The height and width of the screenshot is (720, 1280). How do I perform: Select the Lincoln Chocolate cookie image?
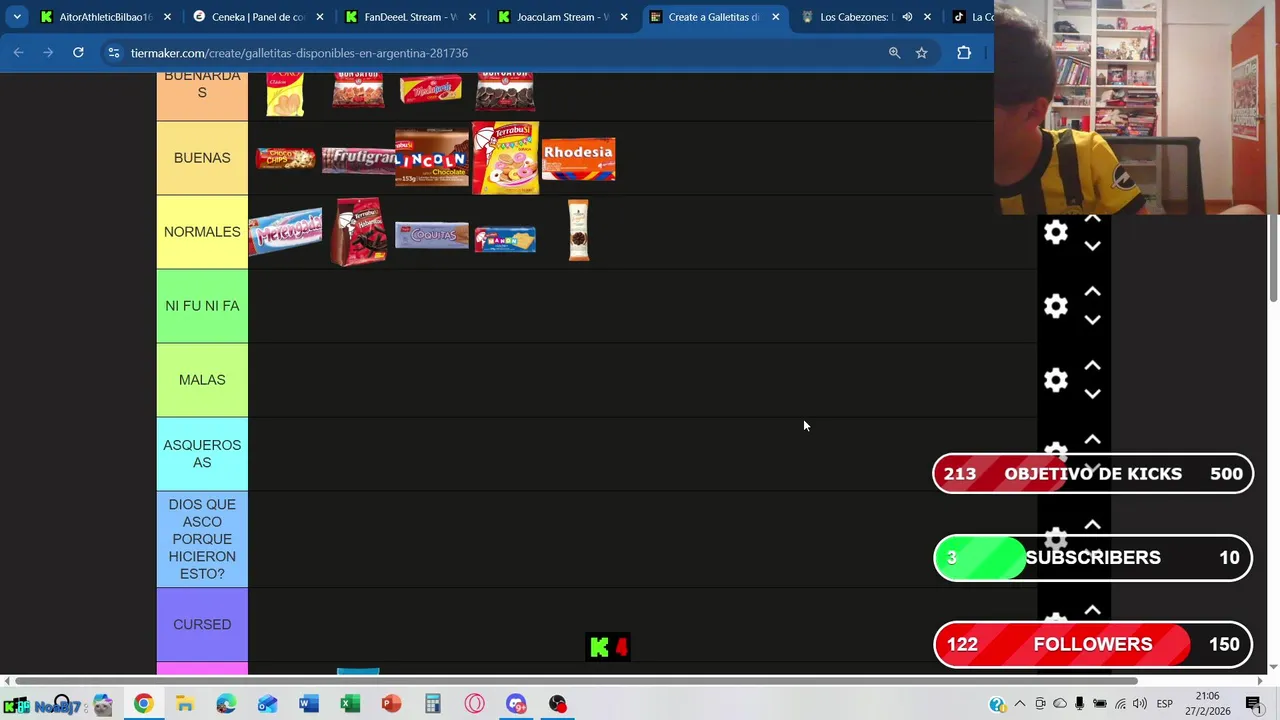point(432,158)
